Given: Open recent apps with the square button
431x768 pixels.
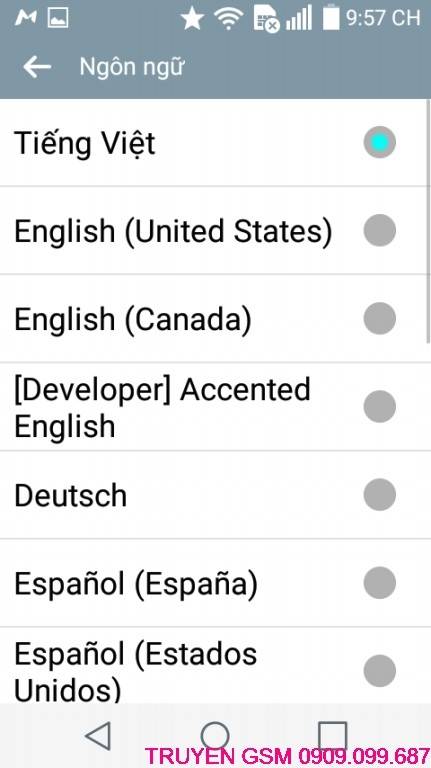Looking at the screenshot, I should [333, 736].
